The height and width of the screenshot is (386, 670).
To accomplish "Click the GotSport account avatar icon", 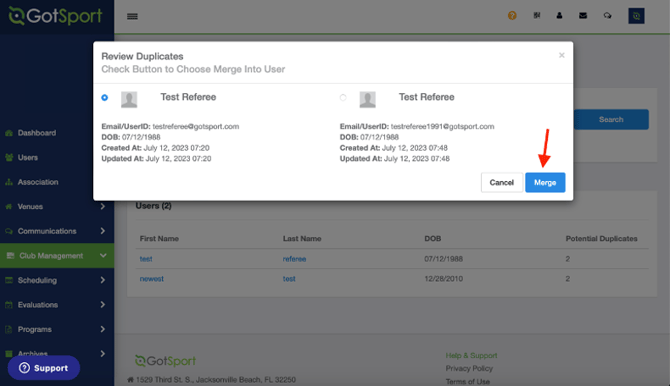I will 636,16.
